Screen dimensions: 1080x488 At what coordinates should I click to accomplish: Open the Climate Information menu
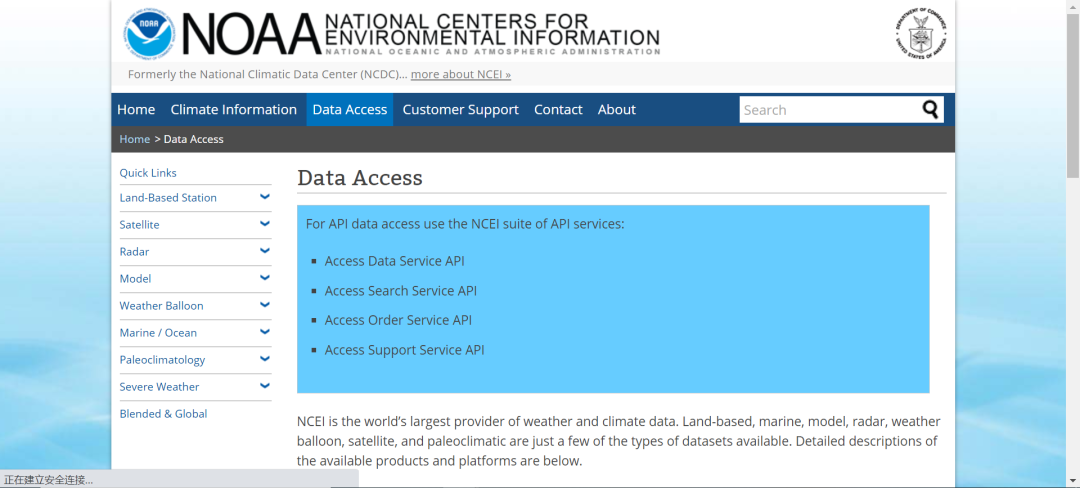(233, 110)
